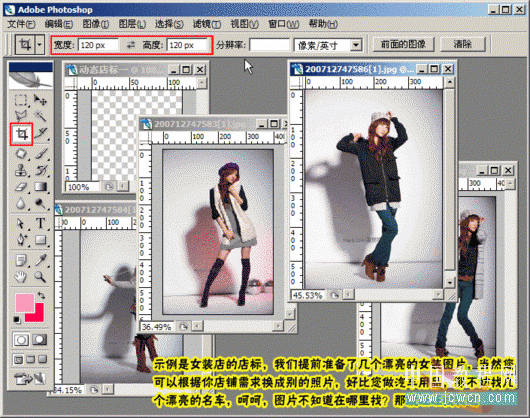Switch to Standard edit mode
530x418 pixels.
[x=21, y=340]
